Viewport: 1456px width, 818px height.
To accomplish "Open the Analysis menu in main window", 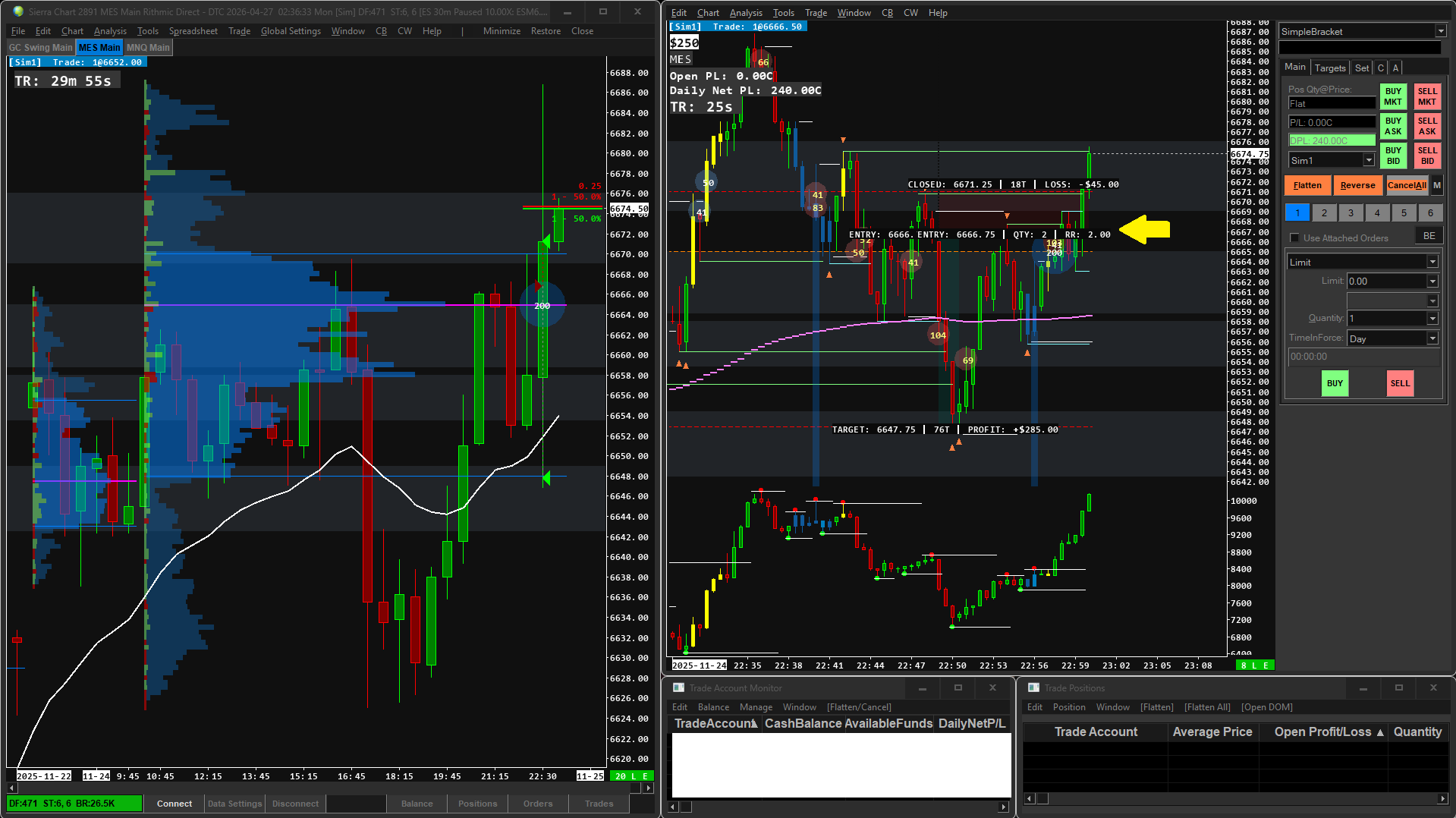I will pyautogui.click(x=110, y=31).
